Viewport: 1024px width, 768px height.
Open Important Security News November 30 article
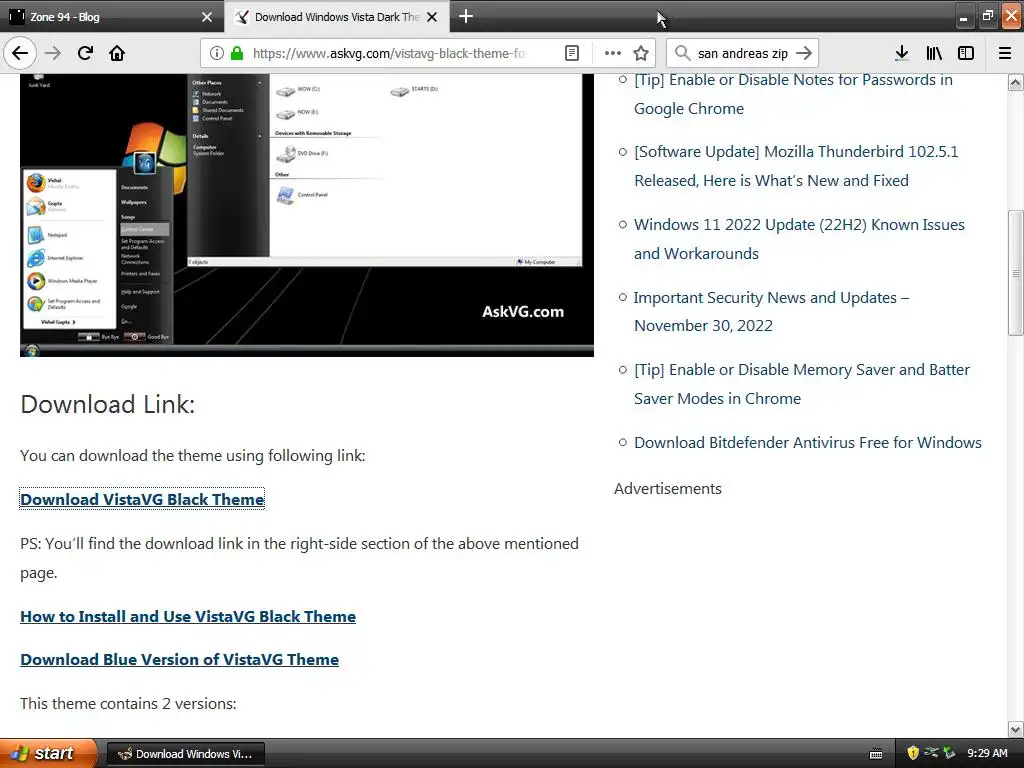click(771, 312)
